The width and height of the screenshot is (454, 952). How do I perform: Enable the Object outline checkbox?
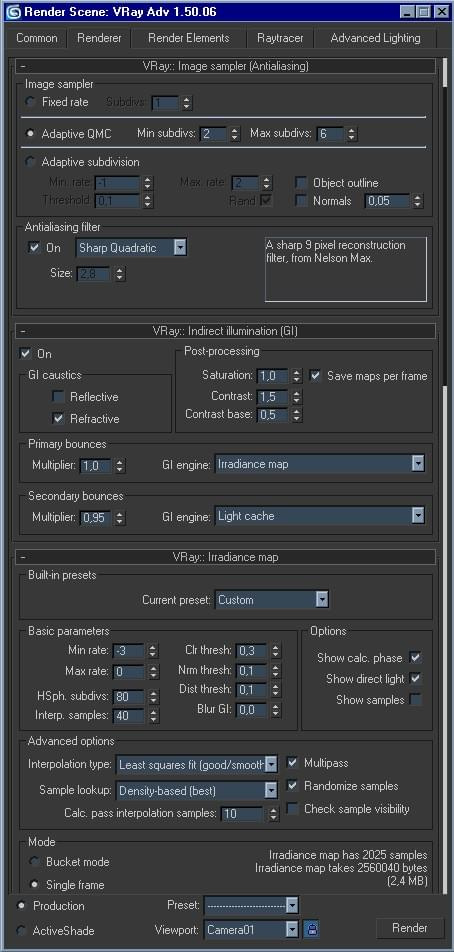point(301,183)
